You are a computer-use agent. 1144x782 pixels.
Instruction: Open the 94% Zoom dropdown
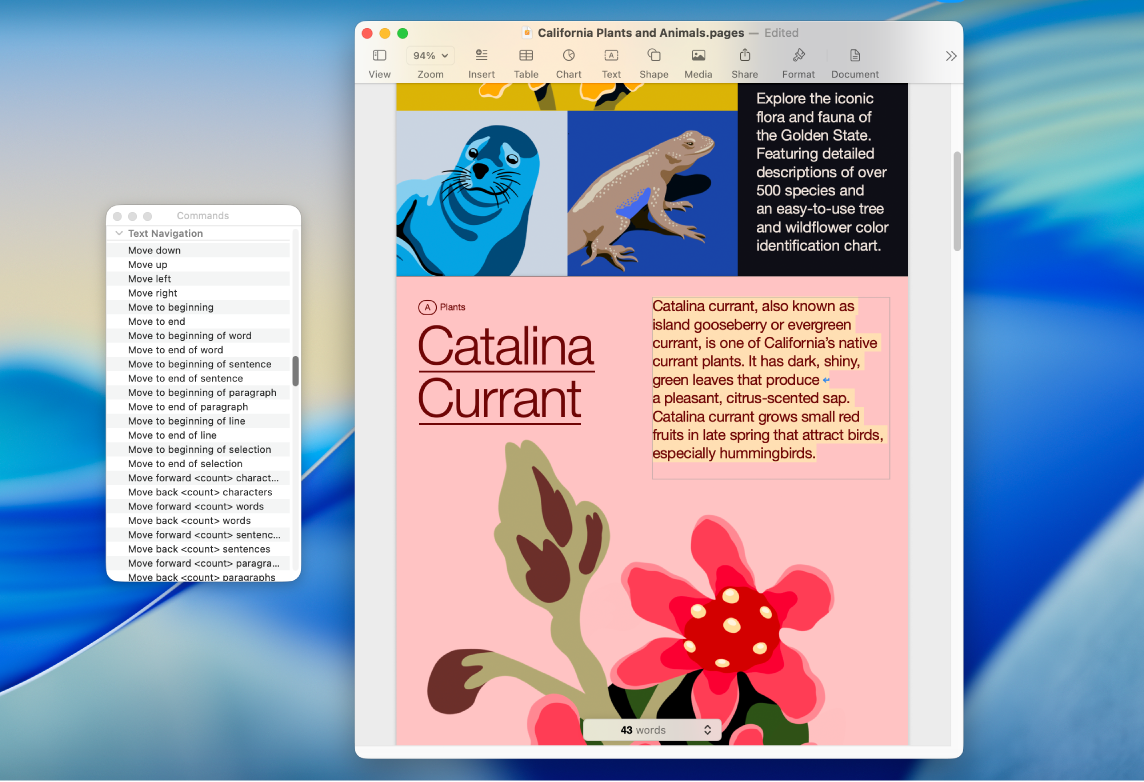click(431, 56)
